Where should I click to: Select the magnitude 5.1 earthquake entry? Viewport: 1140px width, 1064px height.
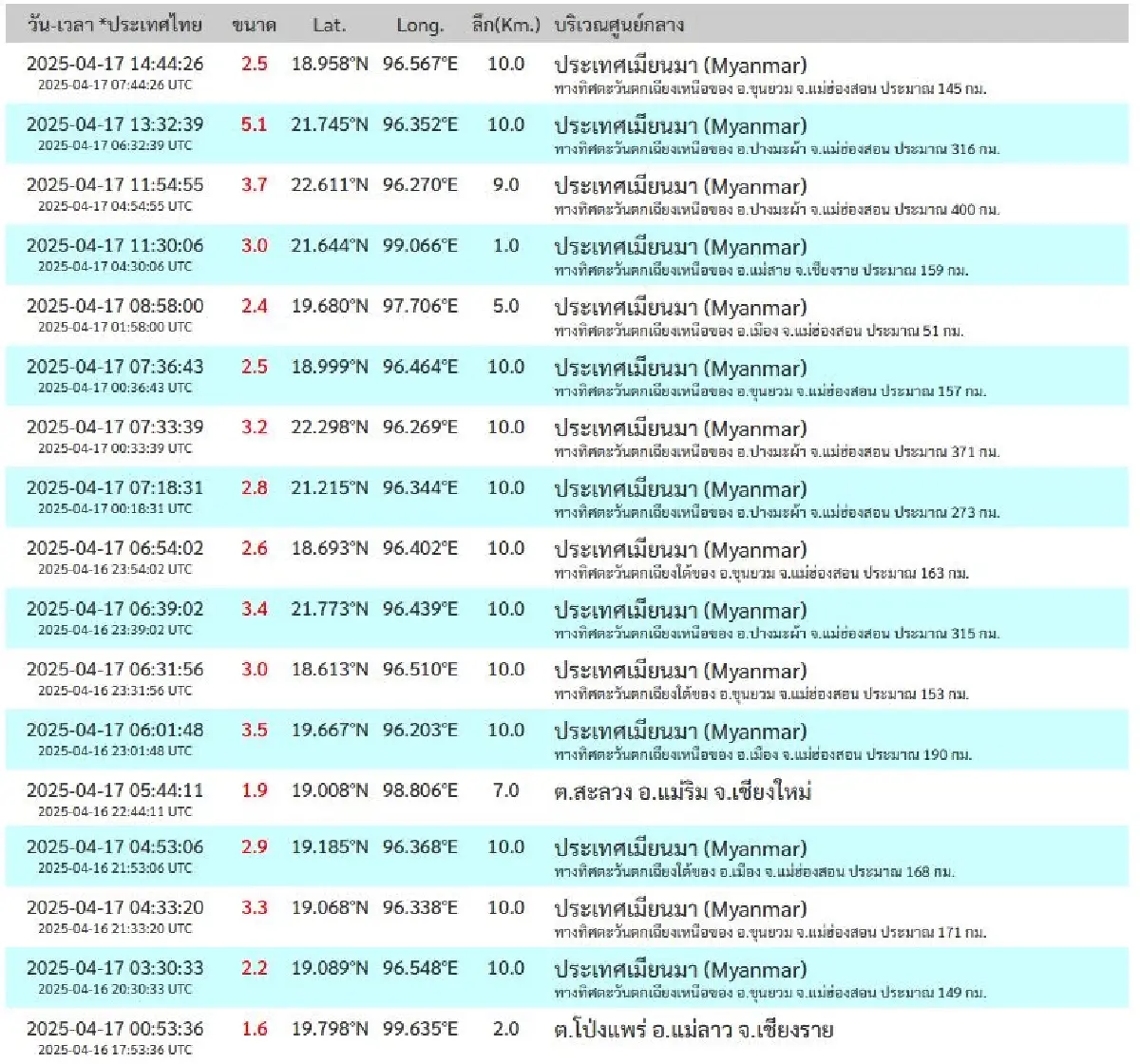tap(253, 124)
